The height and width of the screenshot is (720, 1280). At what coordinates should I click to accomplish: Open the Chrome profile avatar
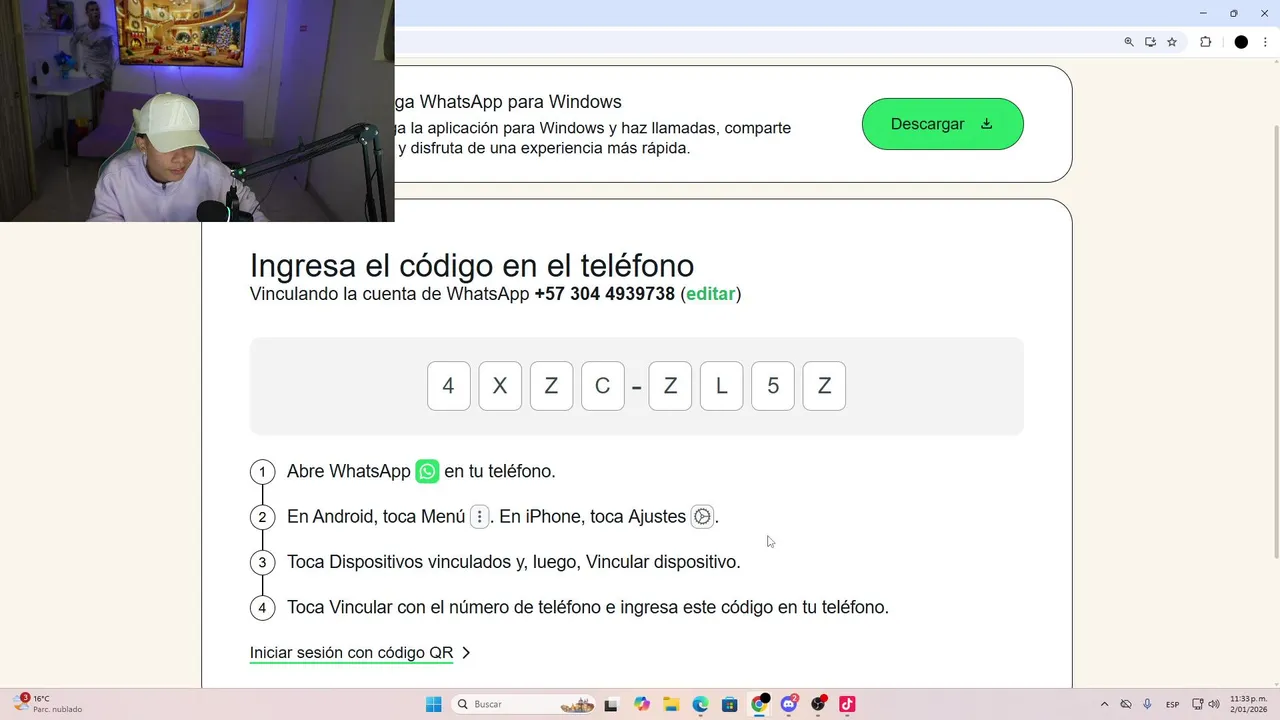[x=1241, y=42]
